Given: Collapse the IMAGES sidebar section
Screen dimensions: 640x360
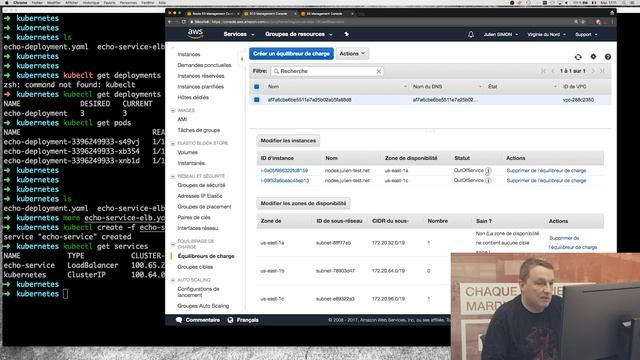Looking at the screenshot, I should pos(173,111).
